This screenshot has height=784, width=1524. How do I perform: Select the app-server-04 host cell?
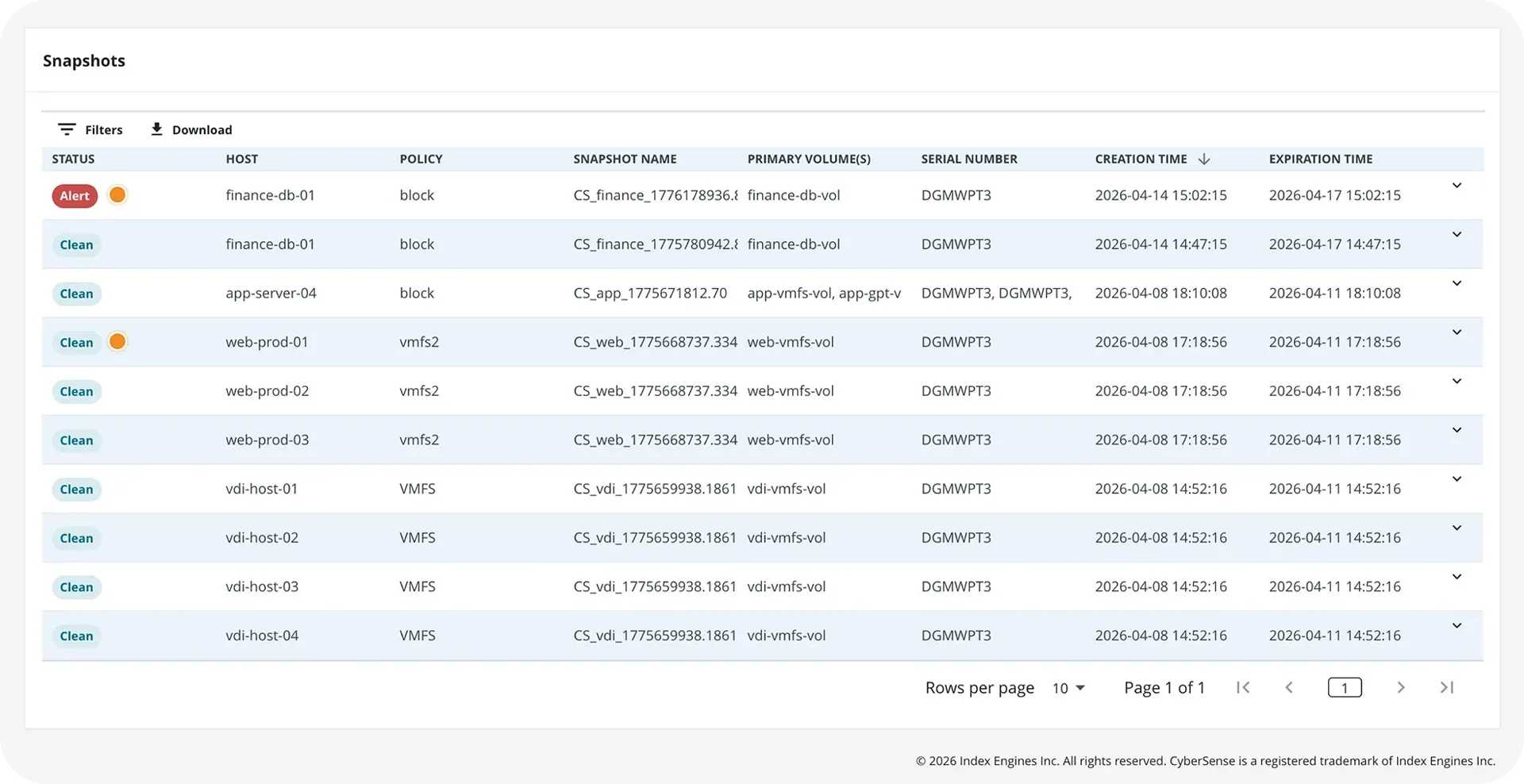click(271, 293)
